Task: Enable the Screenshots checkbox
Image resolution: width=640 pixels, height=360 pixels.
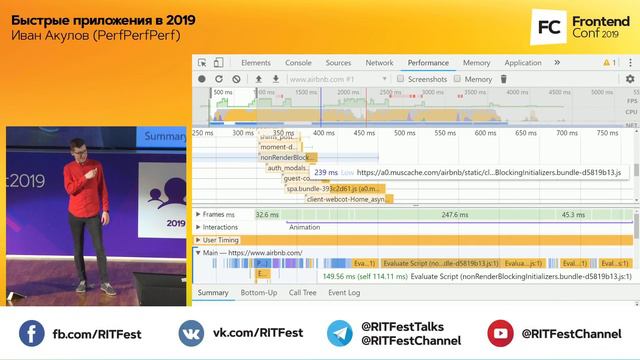Action: pos(400,78)
